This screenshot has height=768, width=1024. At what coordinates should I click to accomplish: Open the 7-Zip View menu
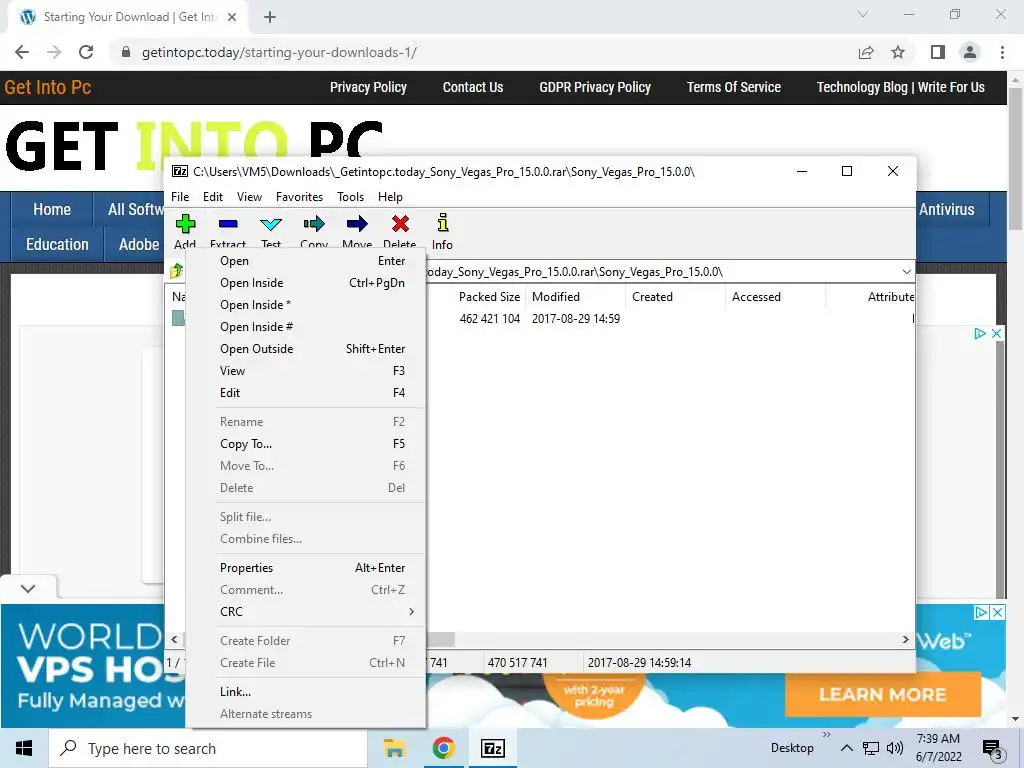point(249,197)
